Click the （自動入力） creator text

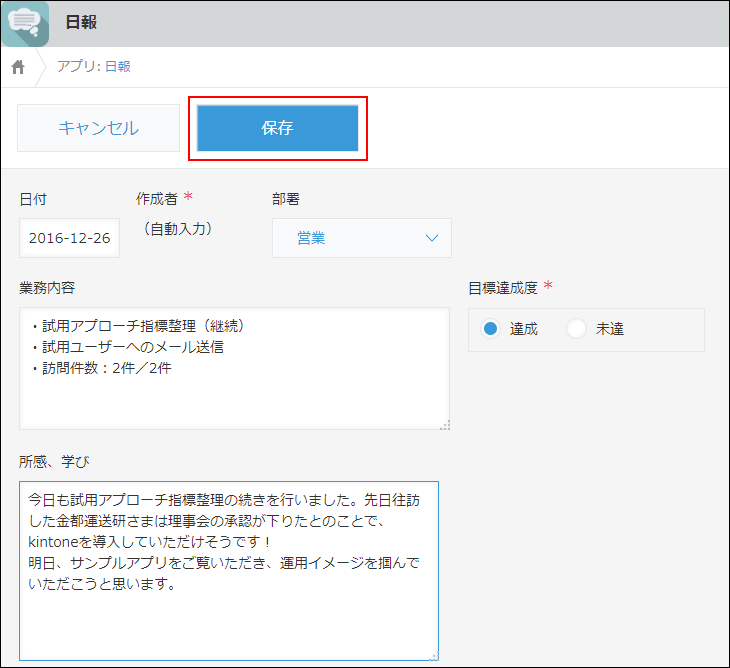coord(177,229)
